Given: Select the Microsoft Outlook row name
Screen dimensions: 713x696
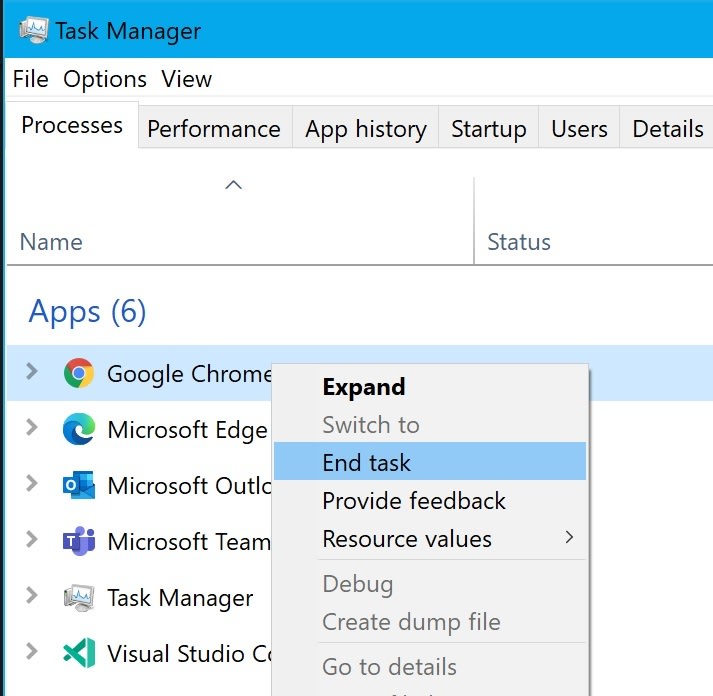Looking at the screenshot, I should [189, 486].
